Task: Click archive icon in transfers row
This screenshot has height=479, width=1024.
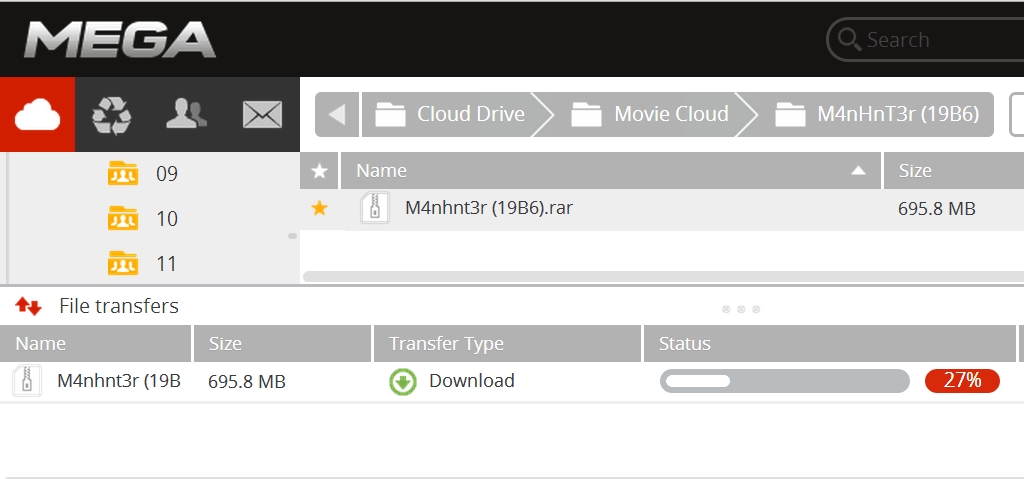Action: pyautogui.click(x=27, y=381)
